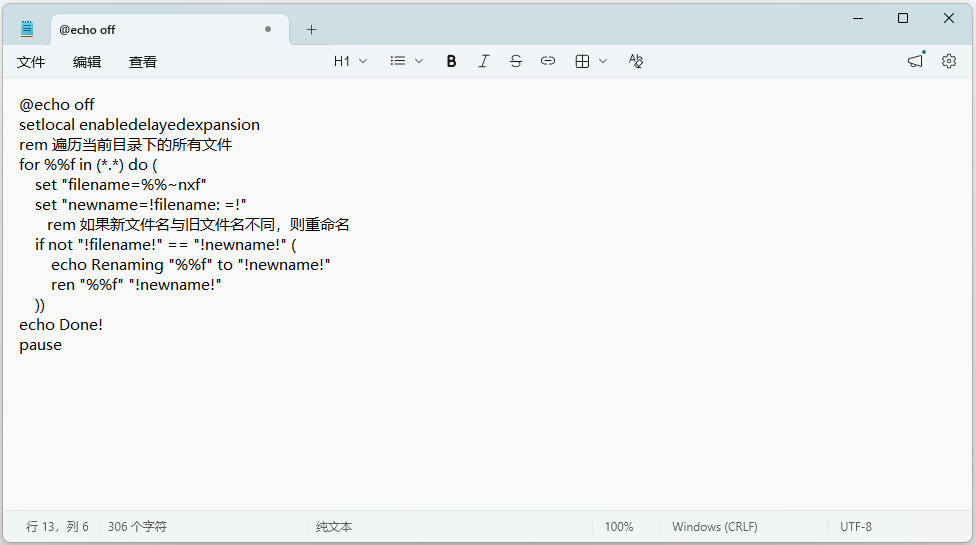
Task: Toggle bold formatting
Action: (451, 61)
